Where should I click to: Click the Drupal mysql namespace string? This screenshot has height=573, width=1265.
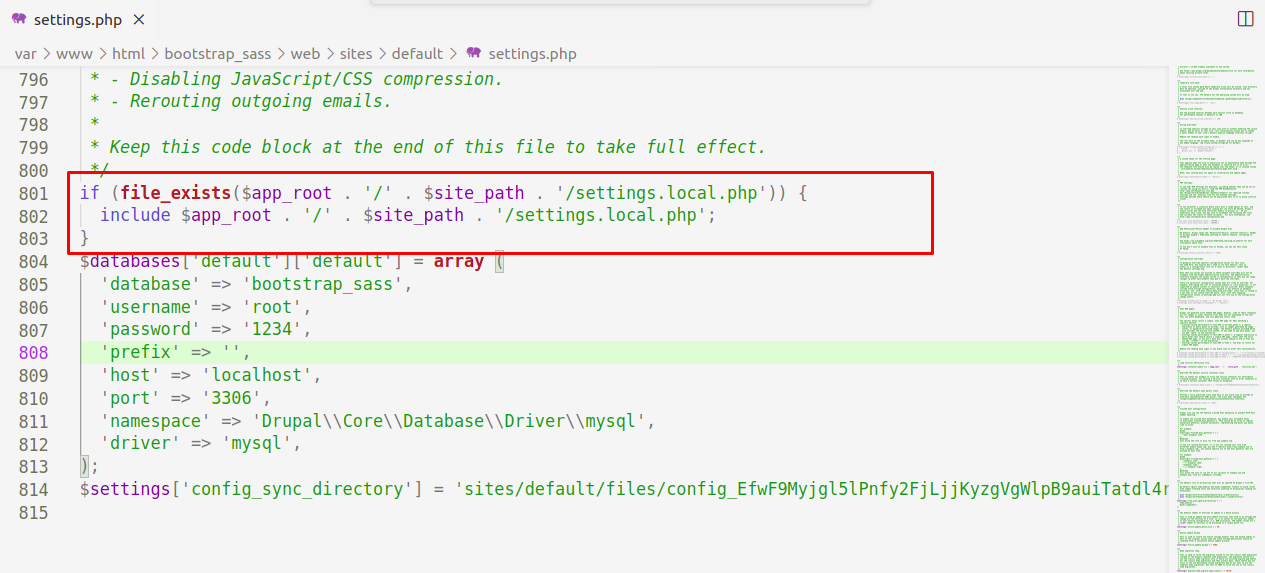point(451,421)
